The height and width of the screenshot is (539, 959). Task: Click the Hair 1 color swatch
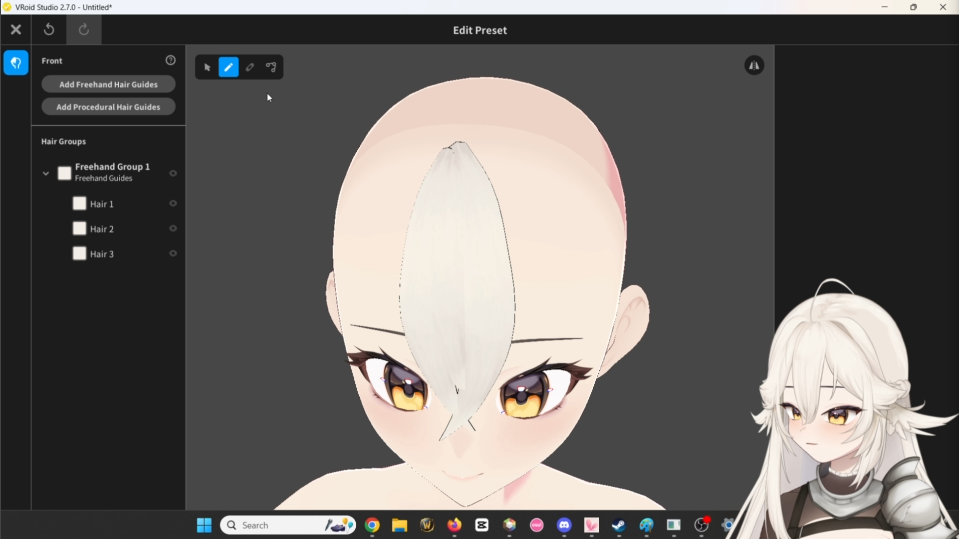[80, 203]
